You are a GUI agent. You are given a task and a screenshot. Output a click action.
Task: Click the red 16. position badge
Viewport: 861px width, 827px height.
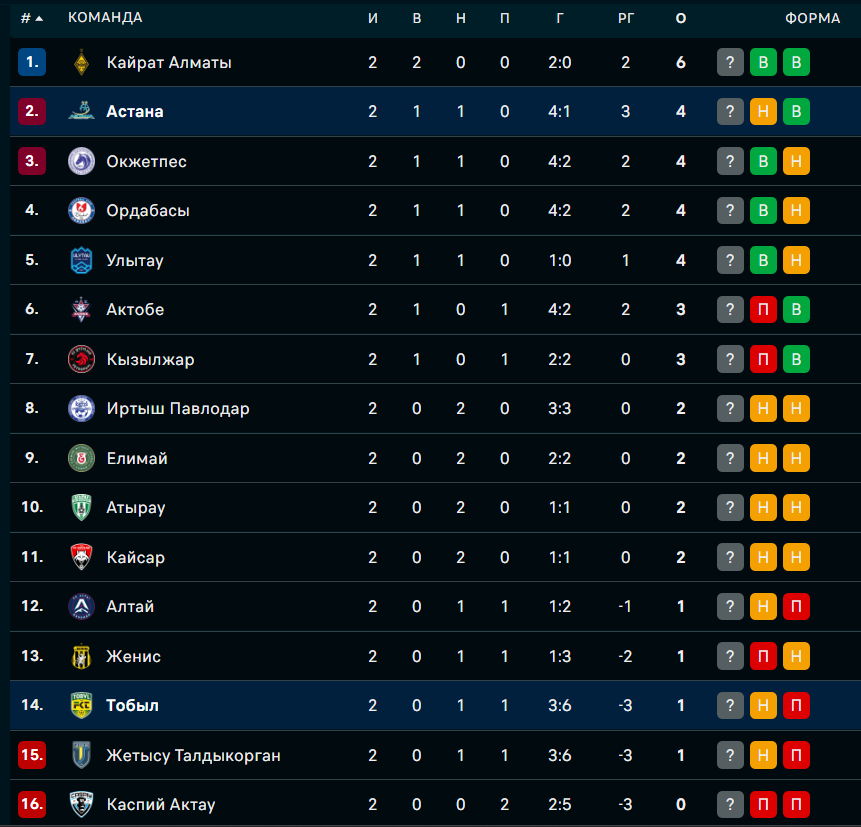coord(32,804)
